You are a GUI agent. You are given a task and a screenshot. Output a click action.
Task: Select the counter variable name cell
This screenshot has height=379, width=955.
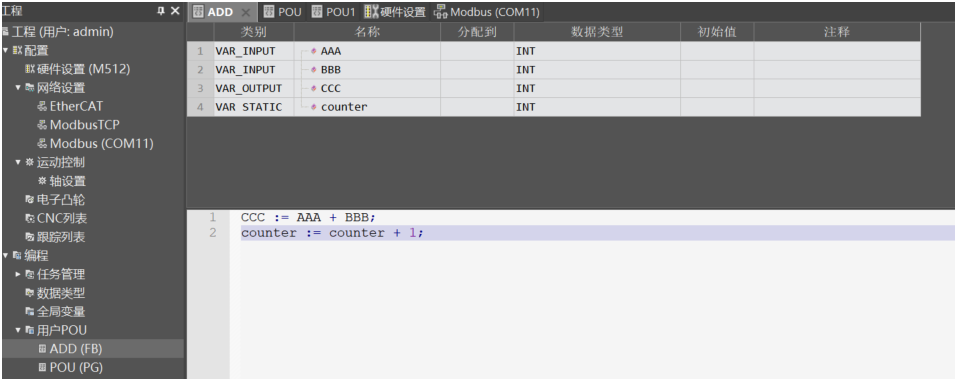click(x=367, y=107)
